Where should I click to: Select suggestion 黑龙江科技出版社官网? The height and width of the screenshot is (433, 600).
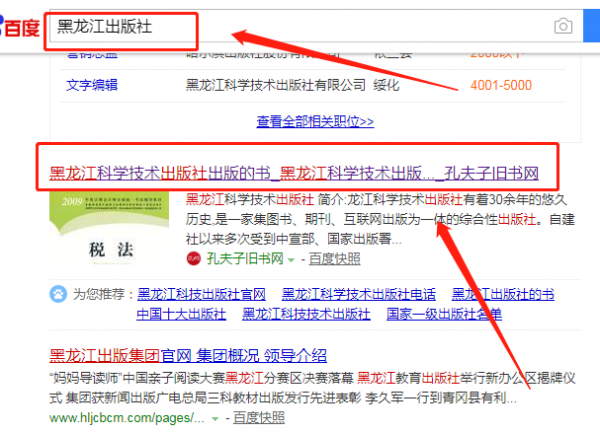click(x=201, y=294)
